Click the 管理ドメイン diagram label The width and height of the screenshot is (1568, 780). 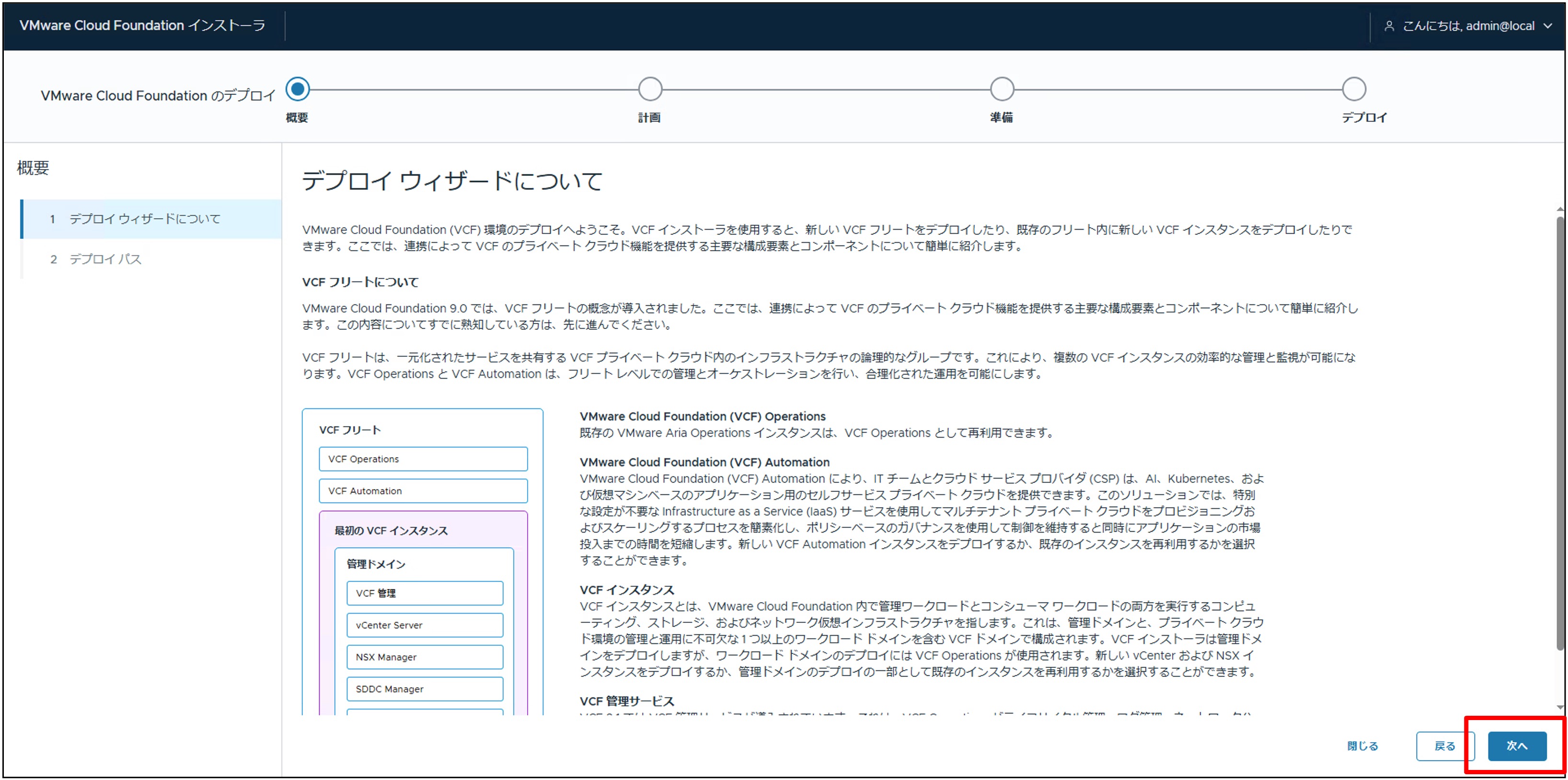[376, 564]
